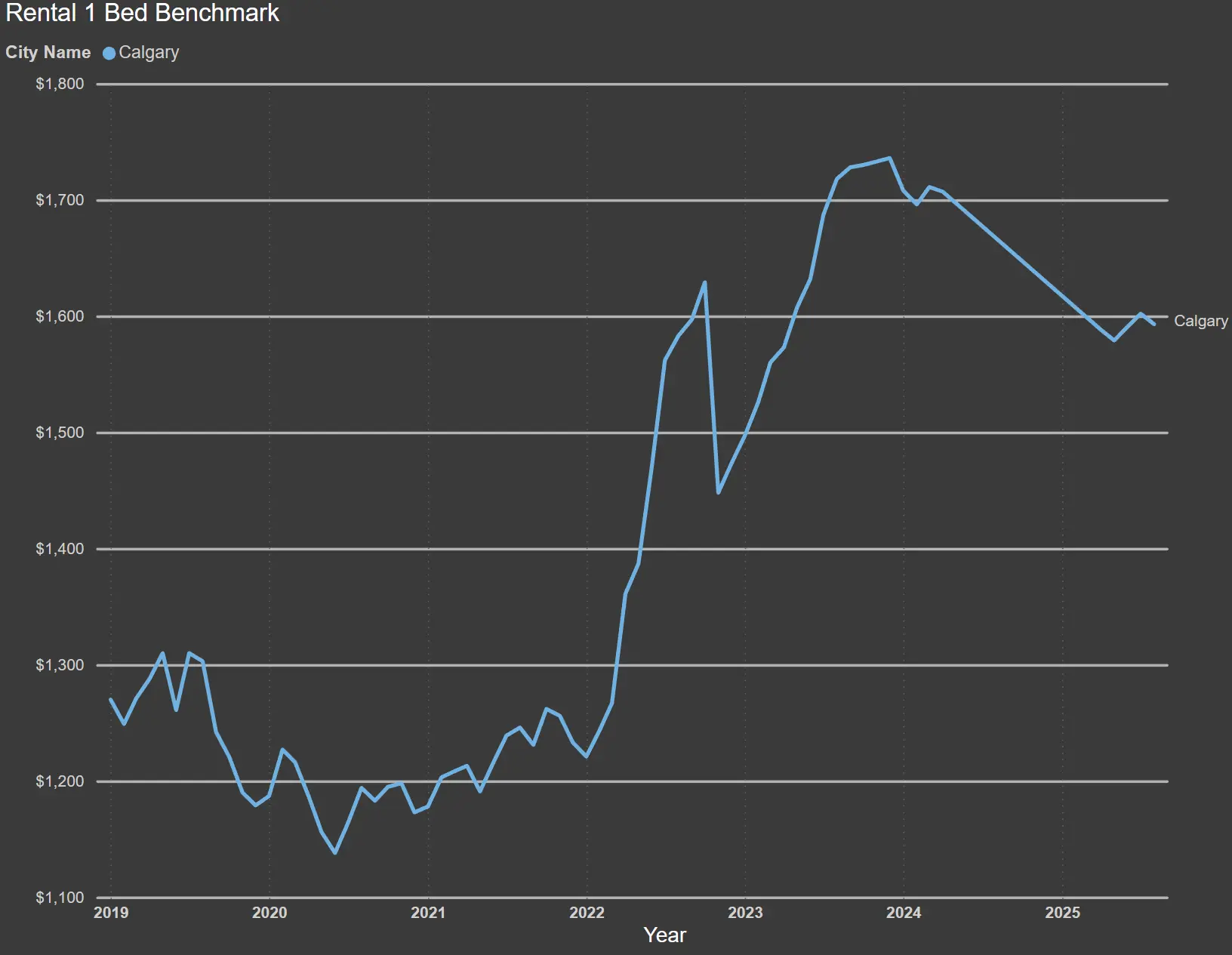
Task: Select the $1,500 y-axis label
Action: (x=60, y=433)
